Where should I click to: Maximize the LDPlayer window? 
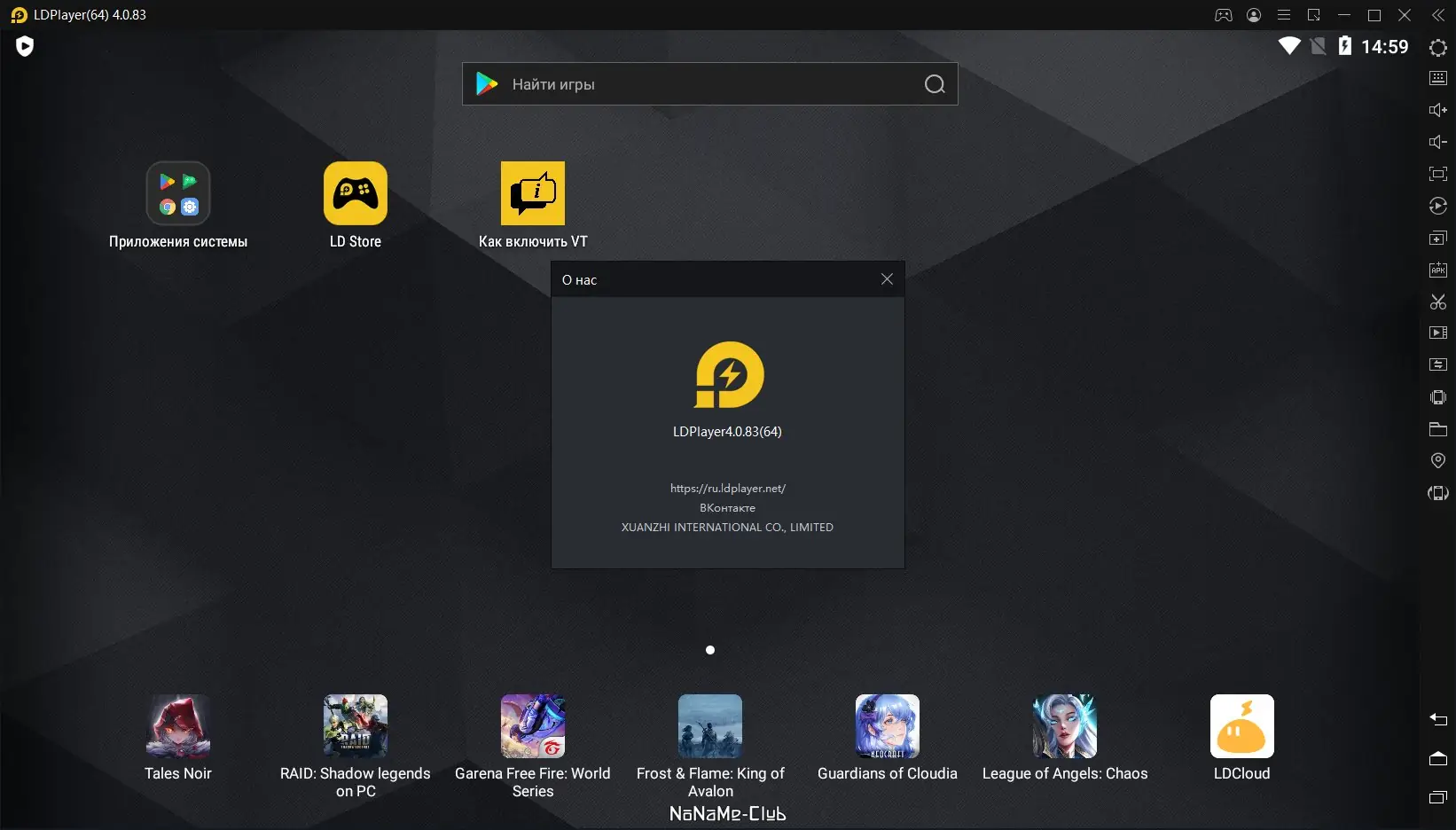click(1374, 15)
